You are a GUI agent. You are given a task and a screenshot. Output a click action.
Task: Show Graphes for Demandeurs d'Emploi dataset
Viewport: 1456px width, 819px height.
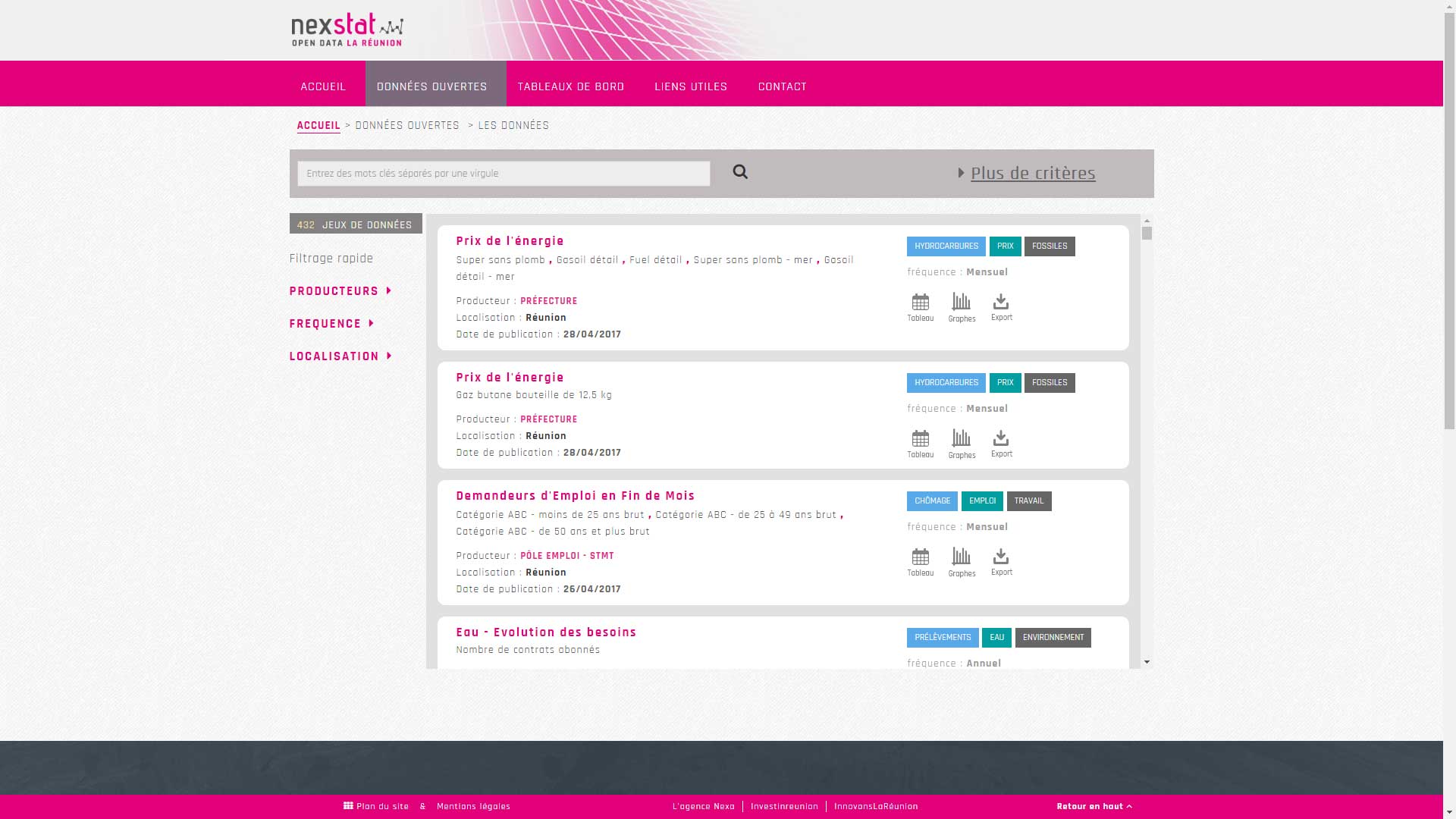pos(961,562)
